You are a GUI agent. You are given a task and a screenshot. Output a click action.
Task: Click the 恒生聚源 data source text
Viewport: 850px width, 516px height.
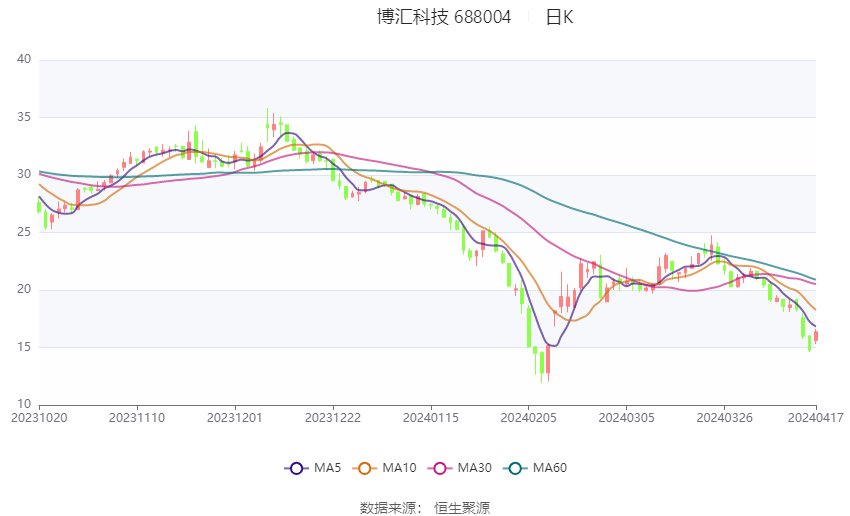coord(462,508)
